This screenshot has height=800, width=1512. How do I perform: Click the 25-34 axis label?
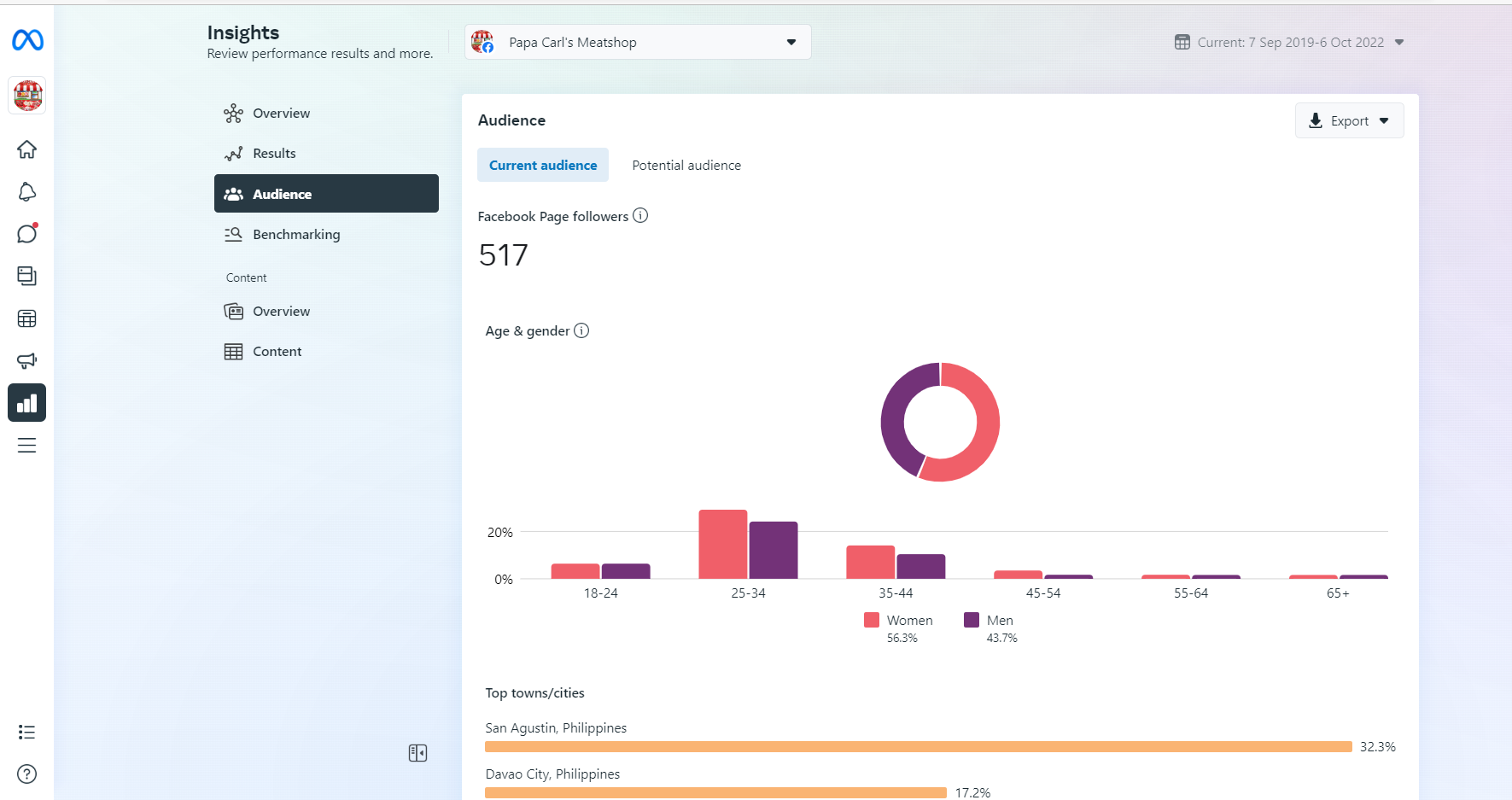tap(749, 593)
